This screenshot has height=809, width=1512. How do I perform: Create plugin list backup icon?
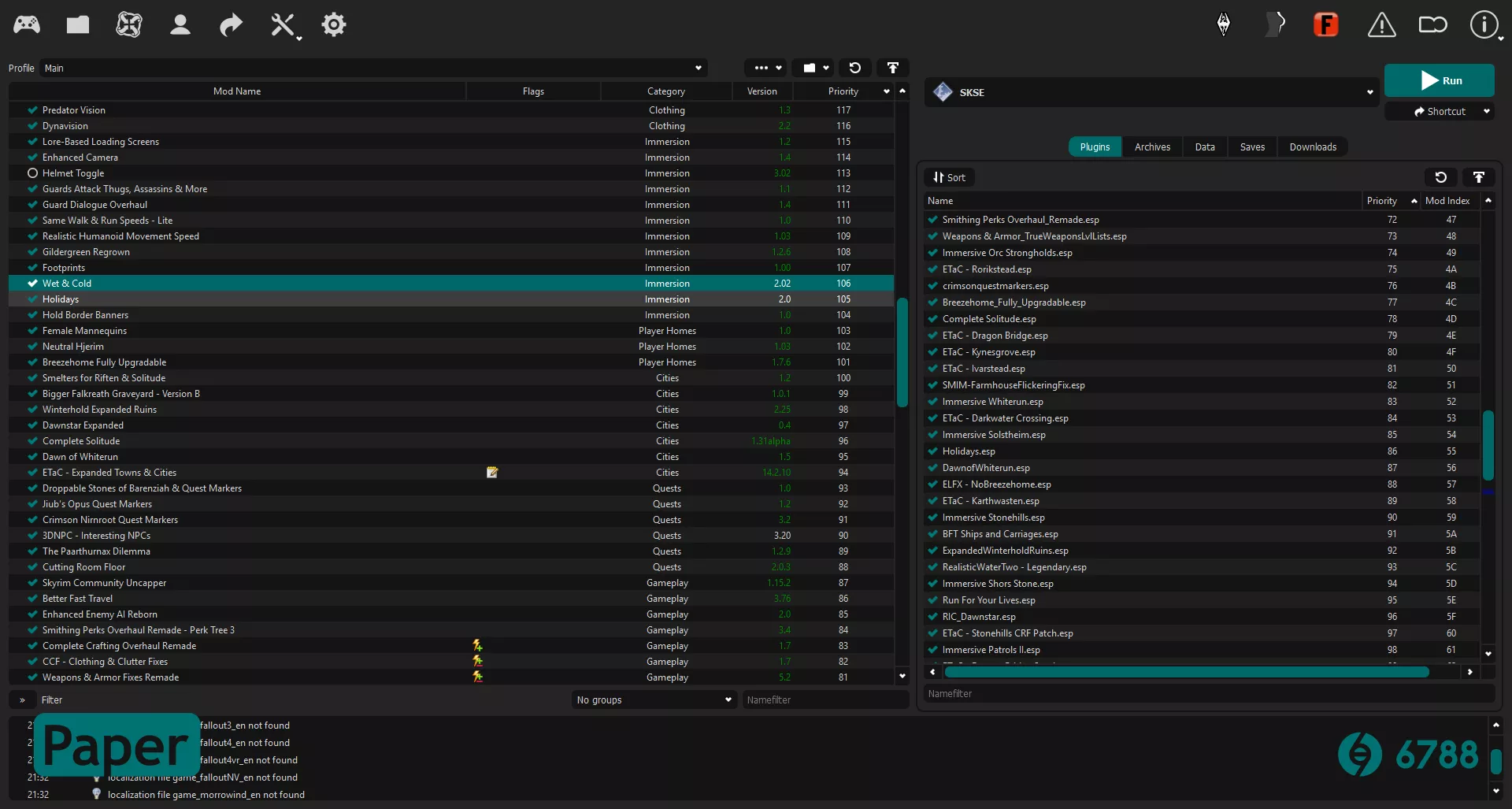(1479, 177)
